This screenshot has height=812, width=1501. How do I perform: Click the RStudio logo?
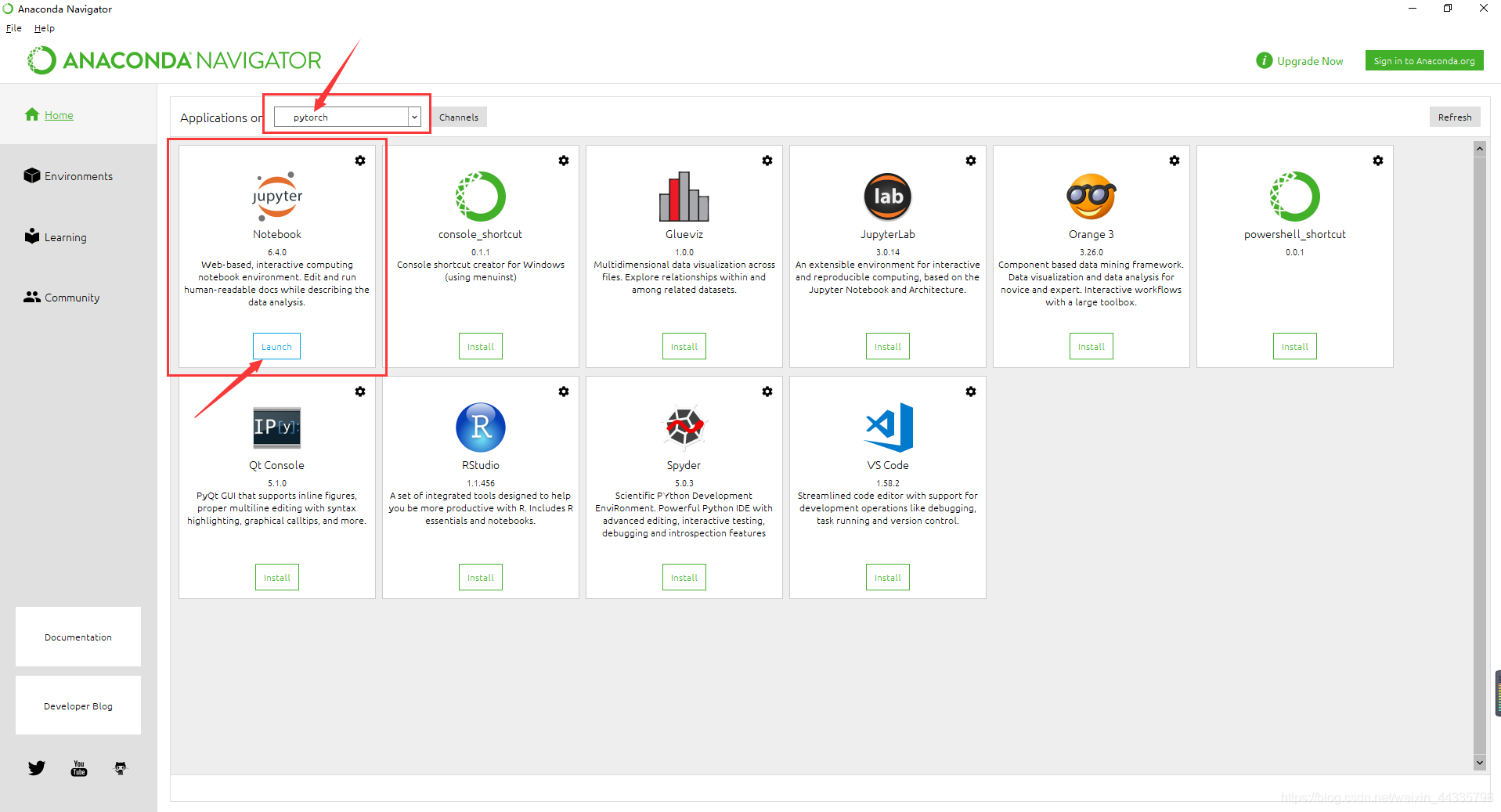[x=481, y=428]
